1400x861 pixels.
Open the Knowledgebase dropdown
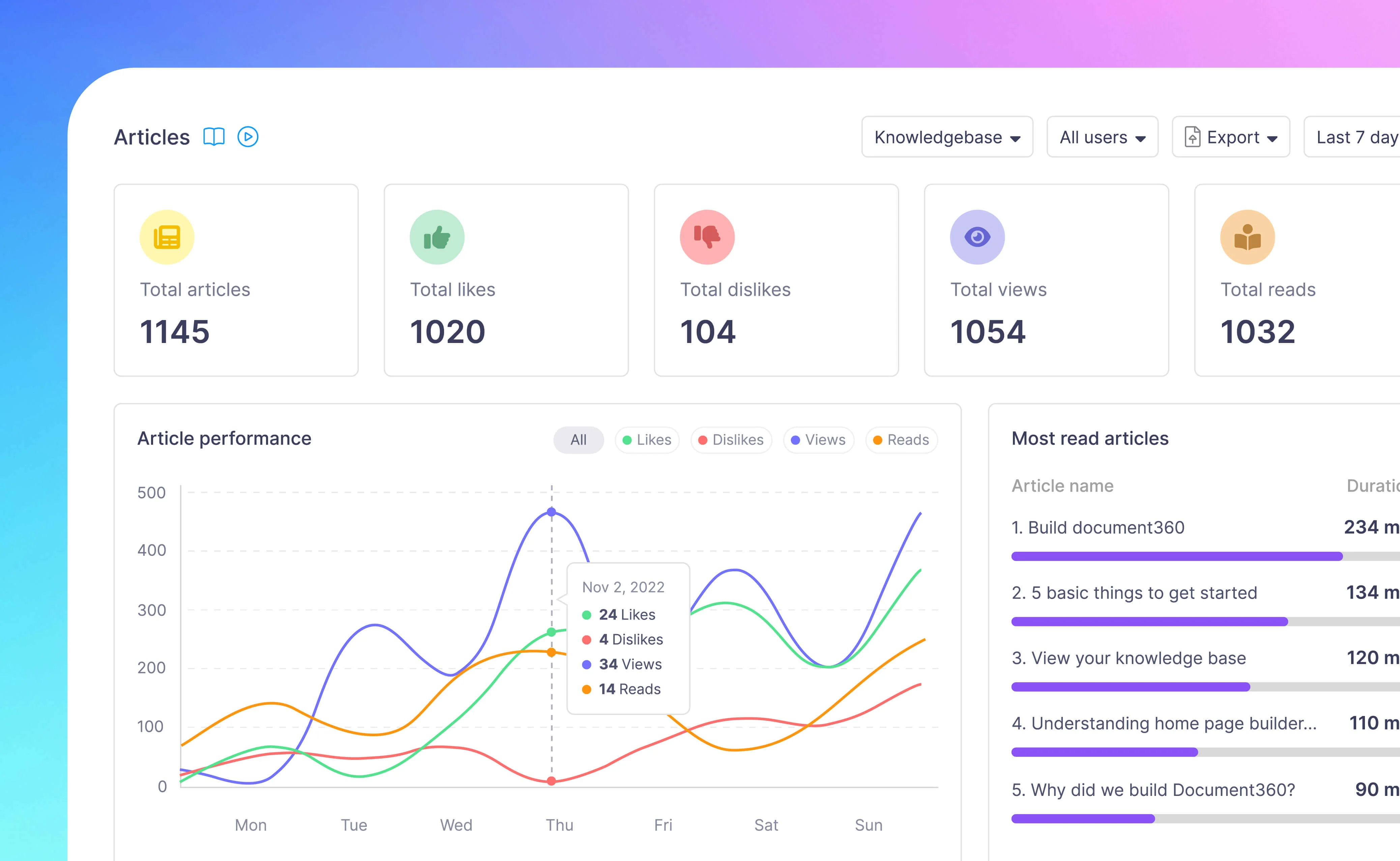[x=947, y=137]
